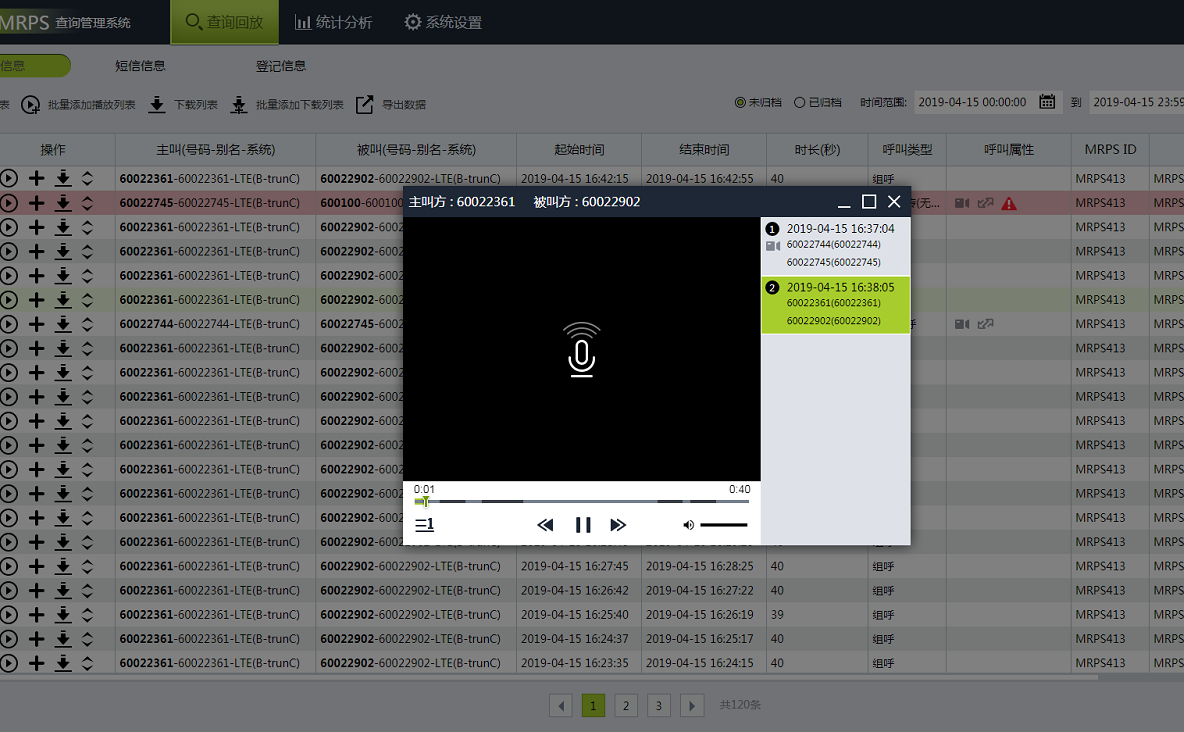Expand details of the last table row

(87, 663)
